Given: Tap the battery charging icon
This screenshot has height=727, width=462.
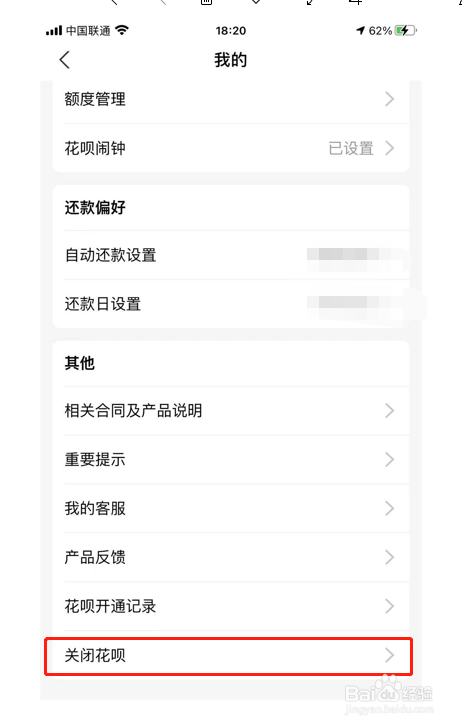Looking at the screenshot, I should click(x=404, y=31).
